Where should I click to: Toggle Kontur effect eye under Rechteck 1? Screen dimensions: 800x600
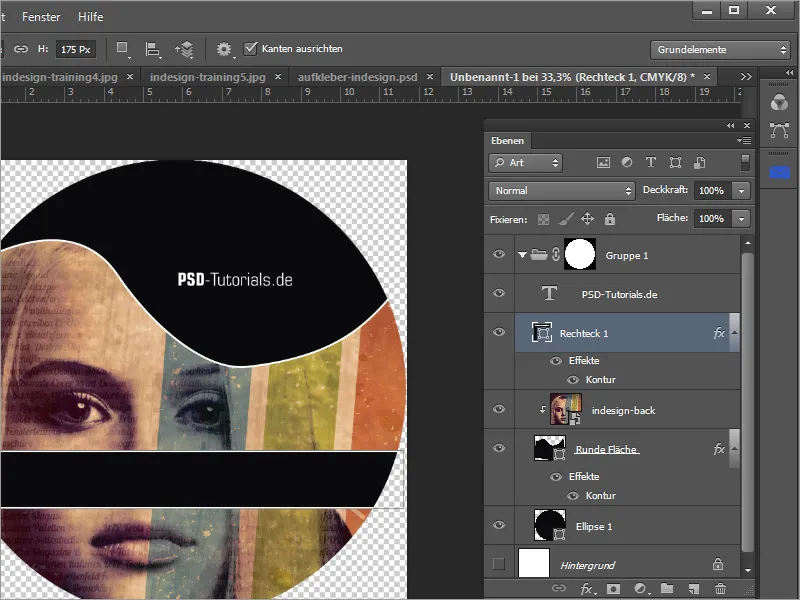click(x=573, y=380)
